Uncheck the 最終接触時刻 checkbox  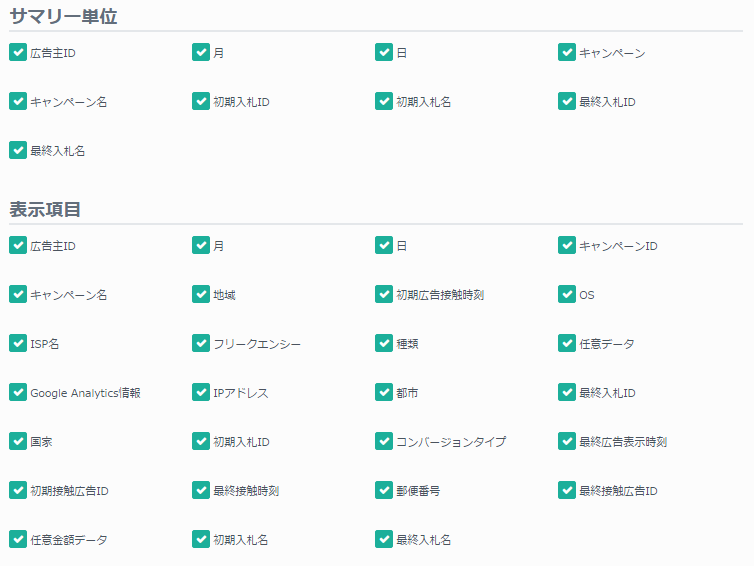(201, 491)
